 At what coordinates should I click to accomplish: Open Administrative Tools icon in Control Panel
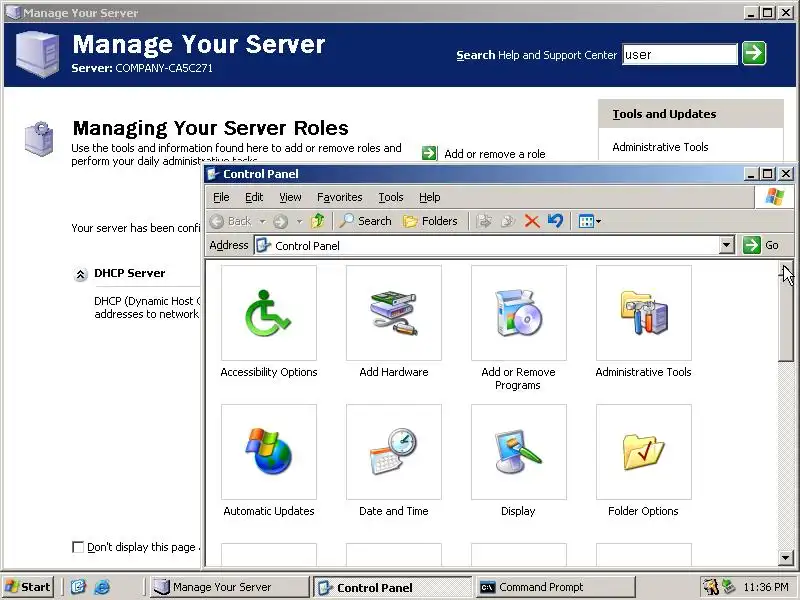pos(643,322)
